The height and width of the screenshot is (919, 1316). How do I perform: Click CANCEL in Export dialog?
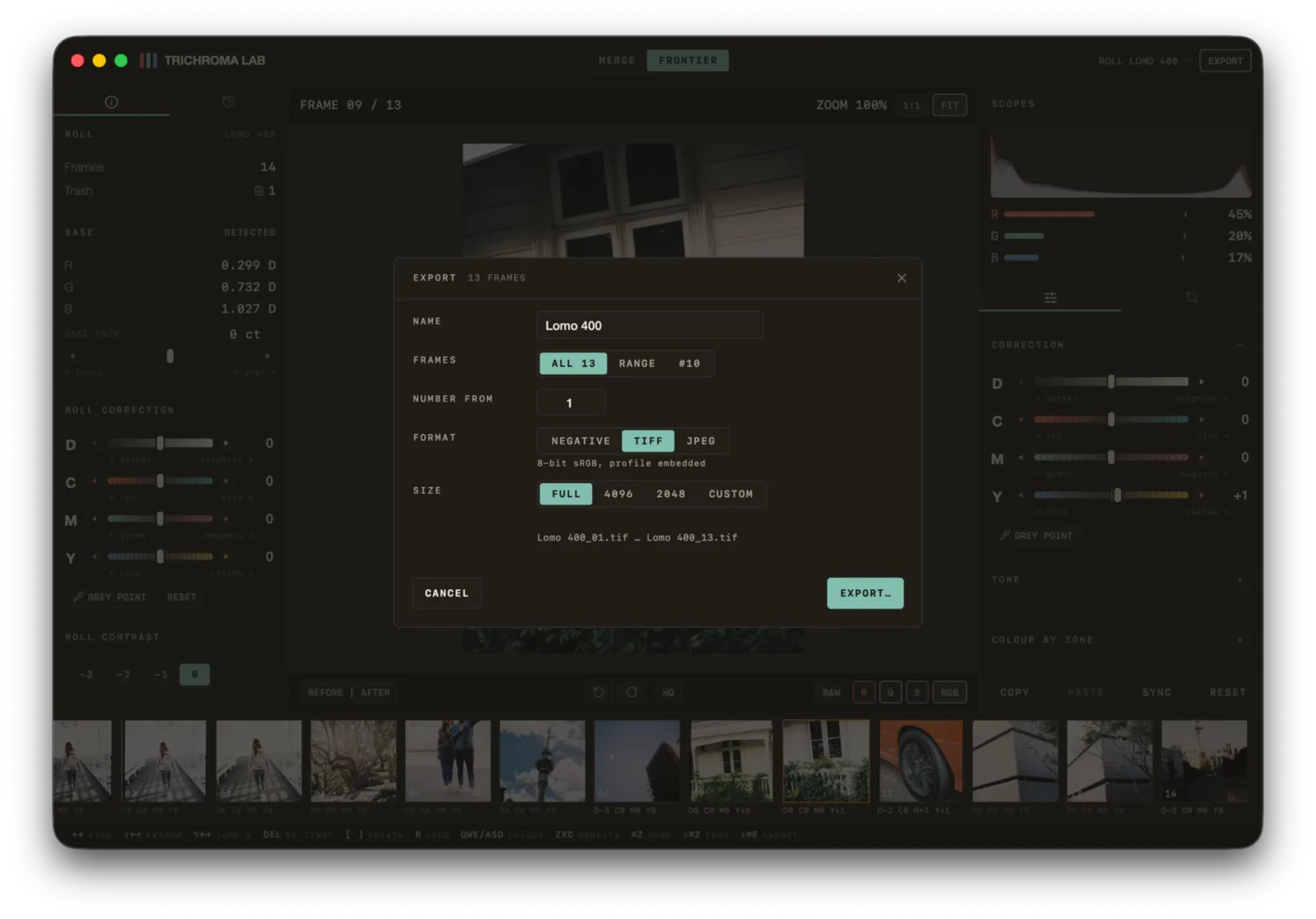pos(447,593)
